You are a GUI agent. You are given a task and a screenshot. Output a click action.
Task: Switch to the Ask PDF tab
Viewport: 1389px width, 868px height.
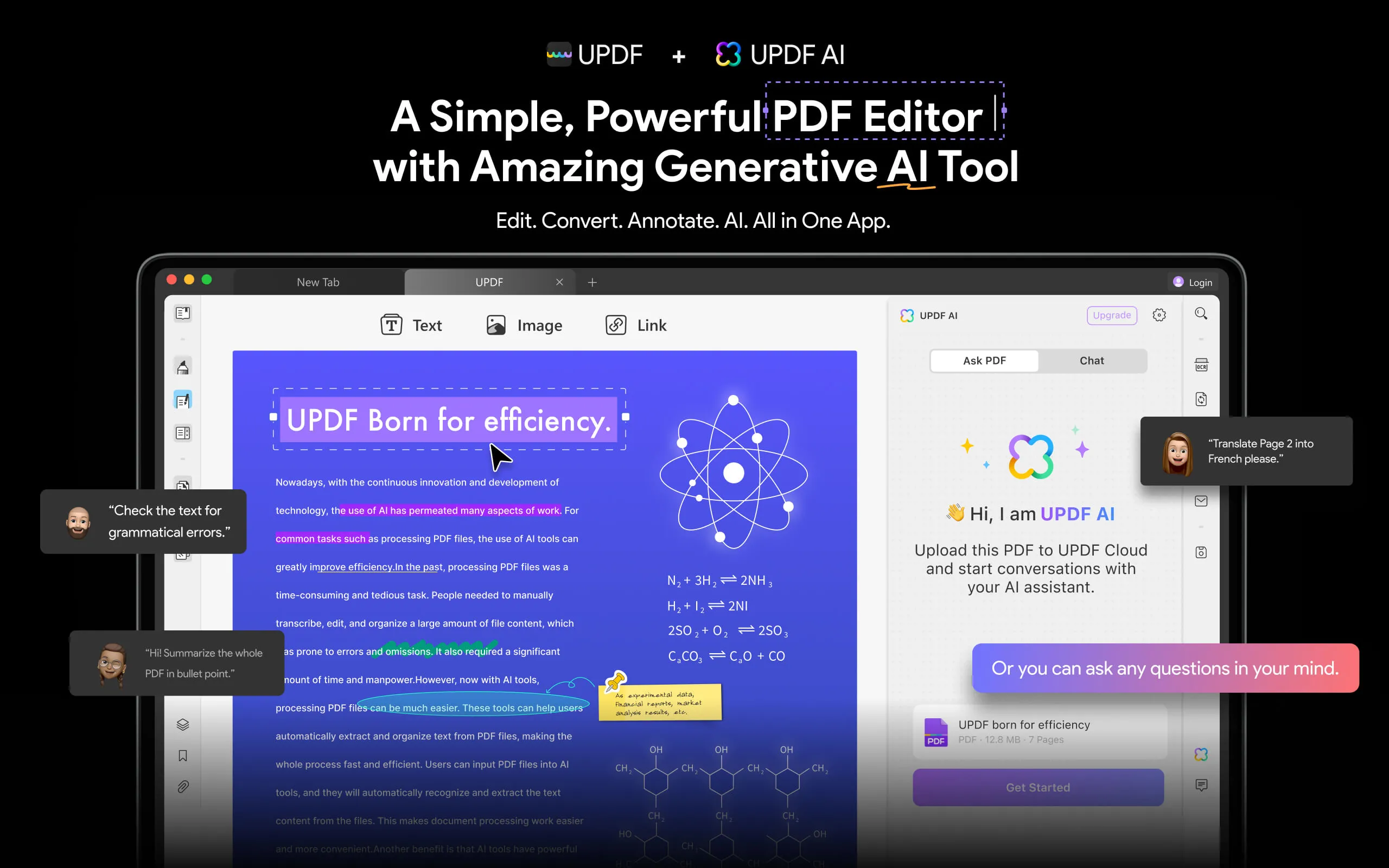984,360
